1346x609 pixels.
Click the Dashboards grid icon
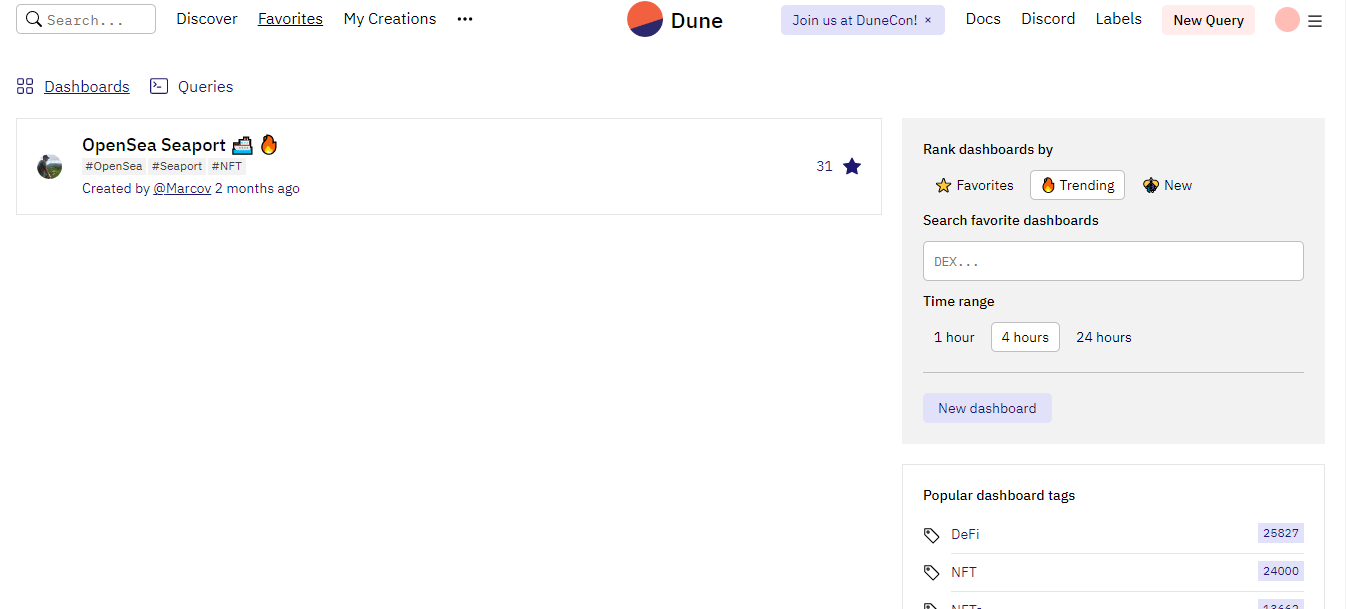[x=26, y=86]
